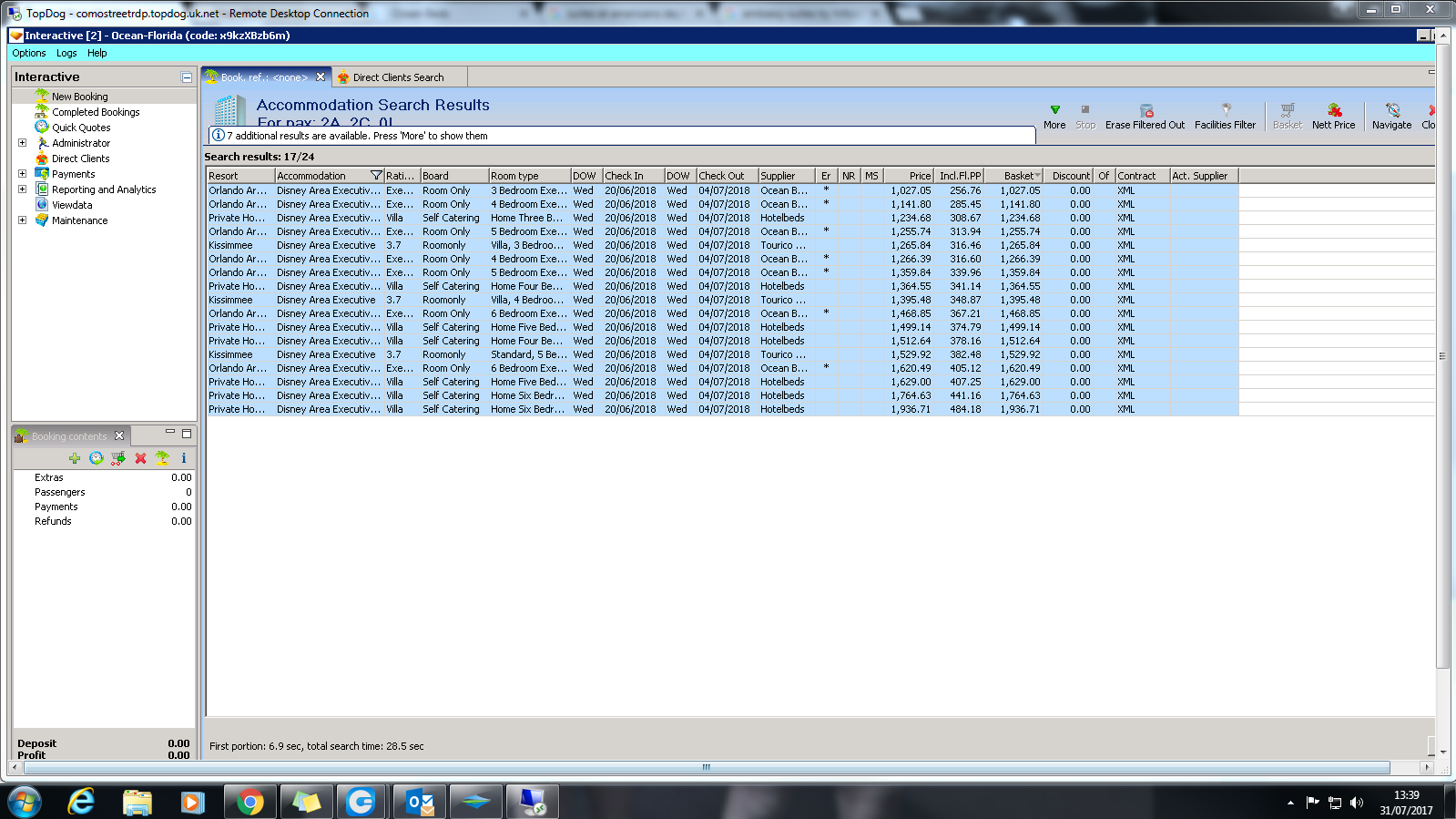
Task: Open Quick Quotes in the tree
Action: (81, 128)
